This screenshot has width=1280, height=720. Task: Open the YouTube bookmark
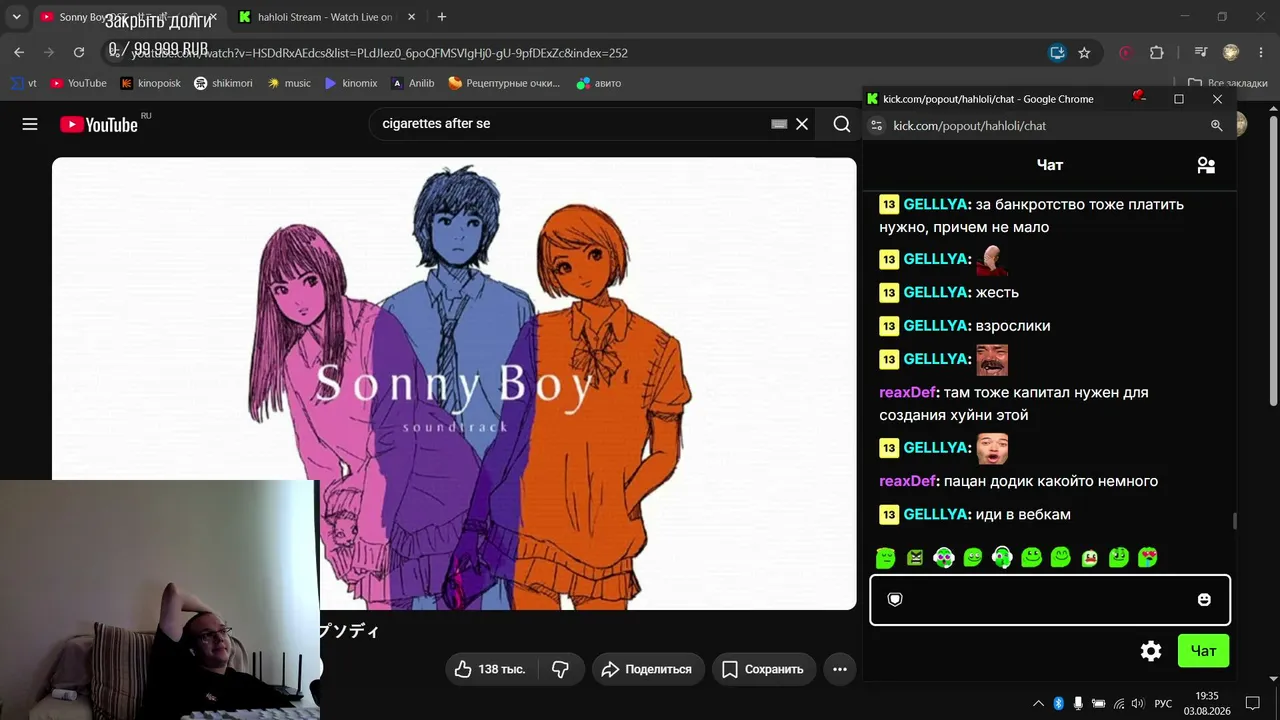point(78,83)
